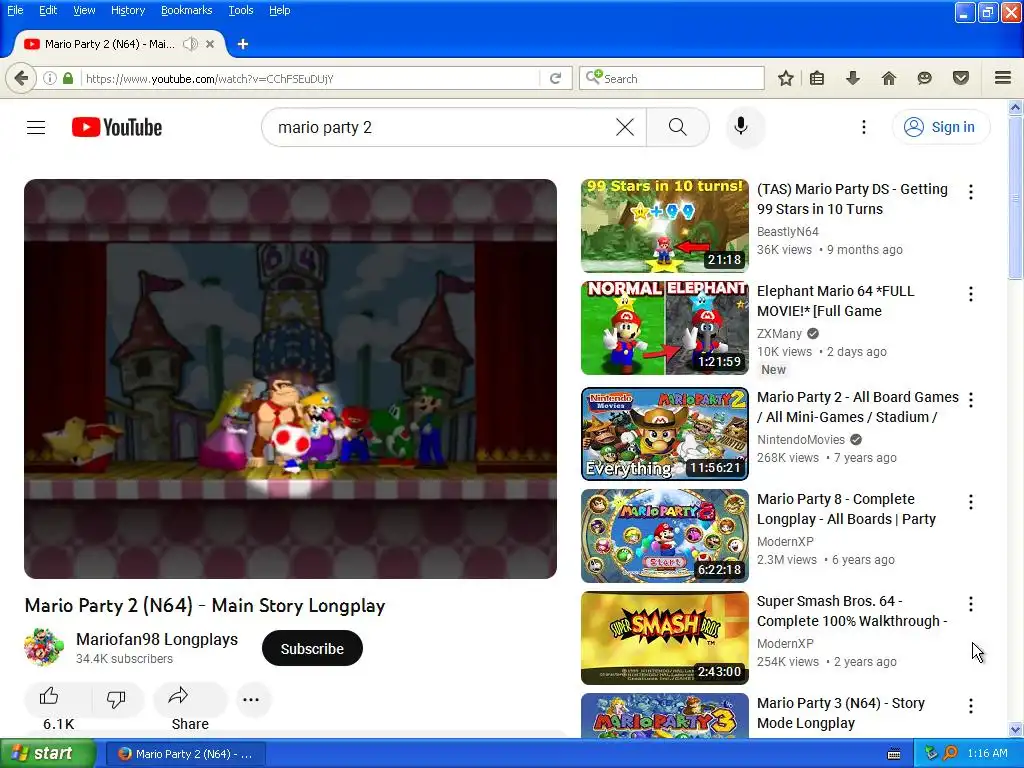
Task: Open YouTube settings three-dot menu
Action: point(863,127)
